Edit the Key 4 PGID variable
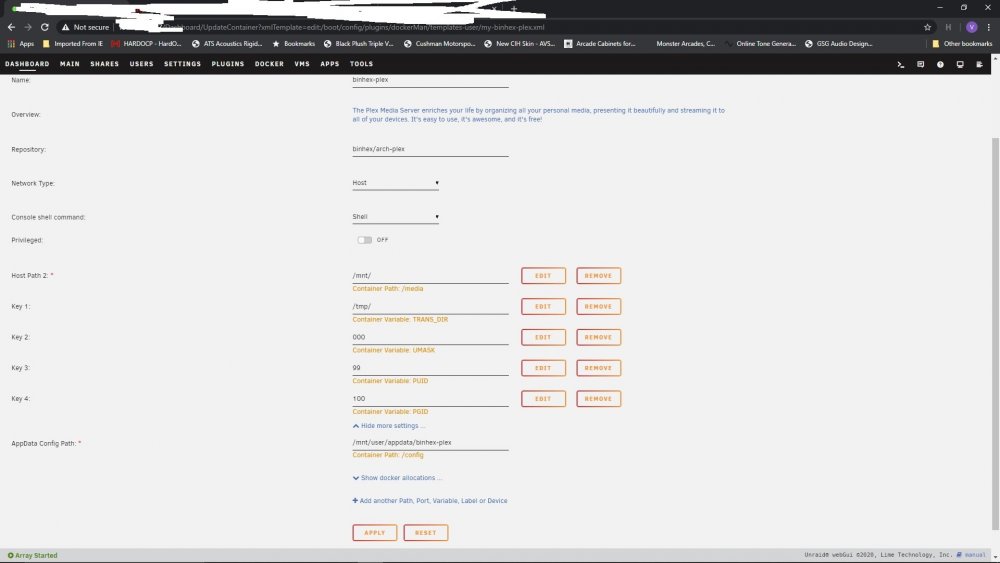This screenshot has height=563, width=1000. pyautogui.click(x=543, y=399)
